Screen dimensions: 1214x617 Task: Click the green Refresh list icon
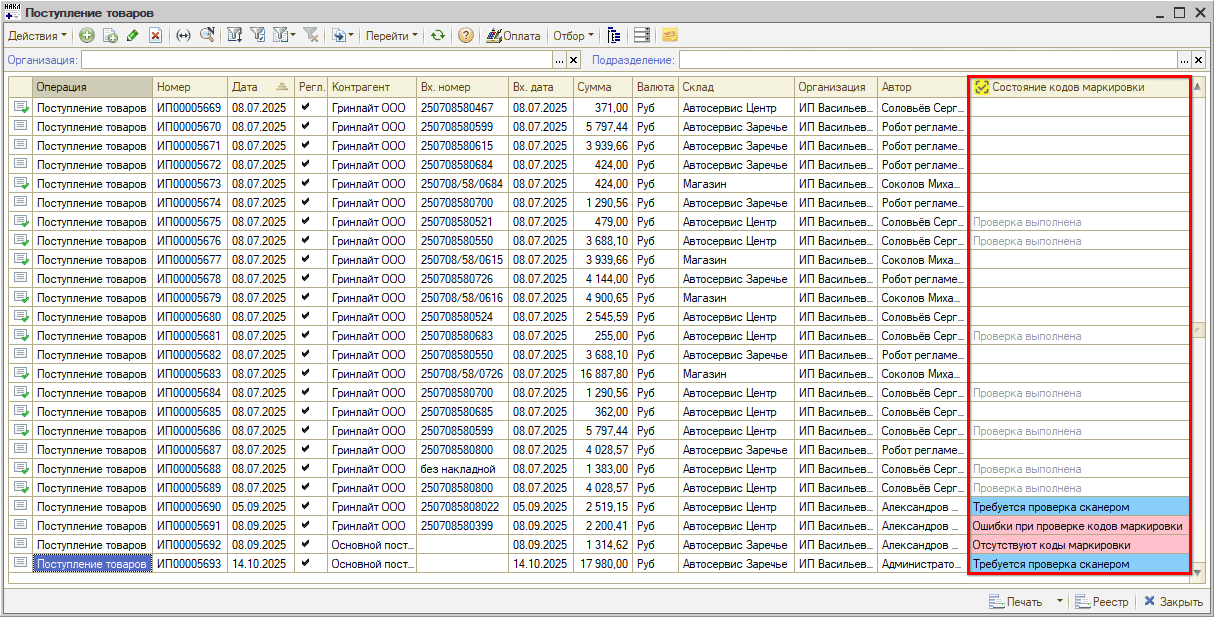pos(438,36)
